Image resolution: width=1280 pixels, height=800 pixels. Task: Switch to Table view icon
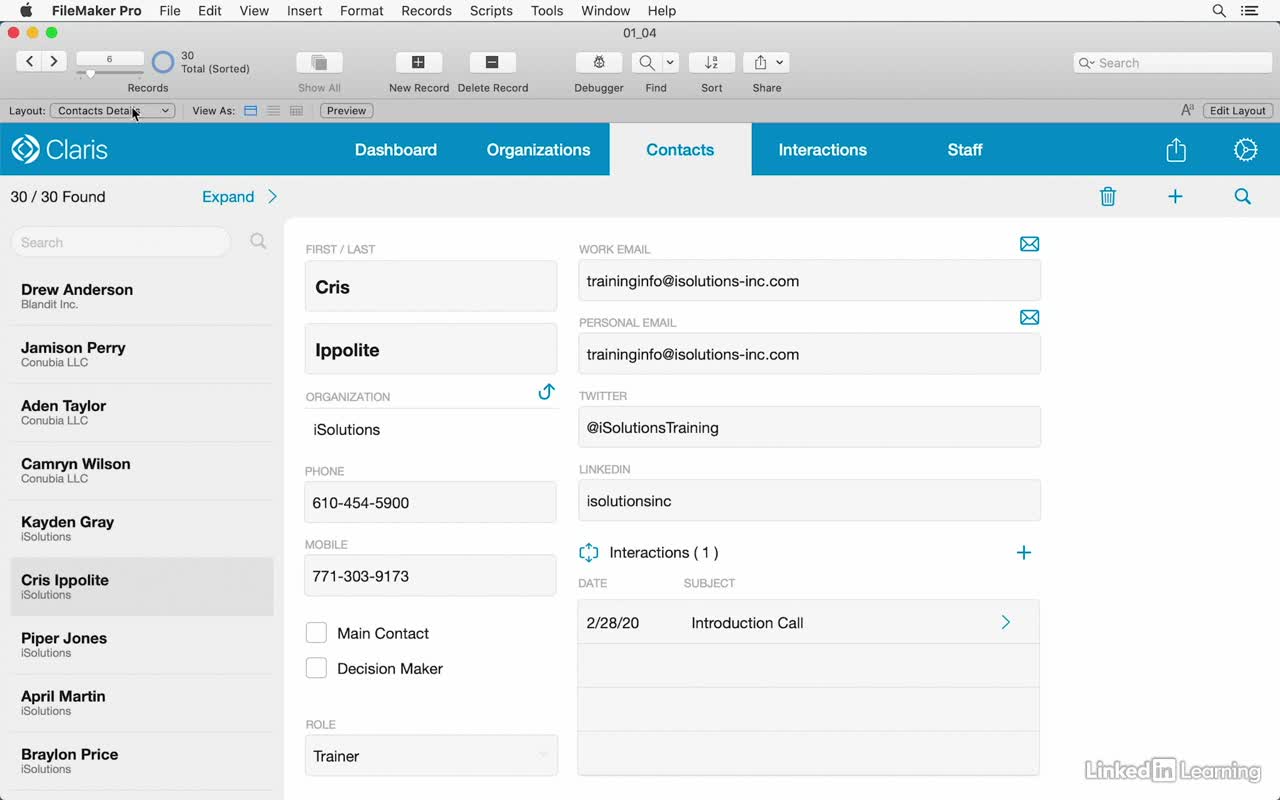pos(296,111)
